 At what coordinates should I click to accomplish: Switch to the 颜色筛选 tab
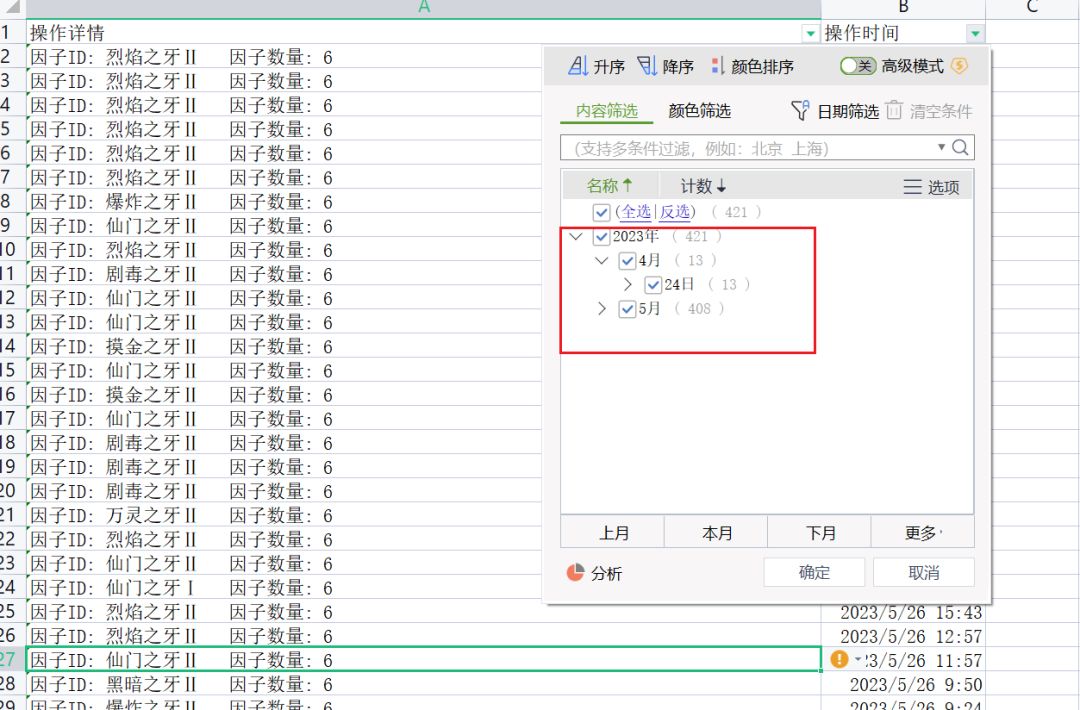[699, 111]
